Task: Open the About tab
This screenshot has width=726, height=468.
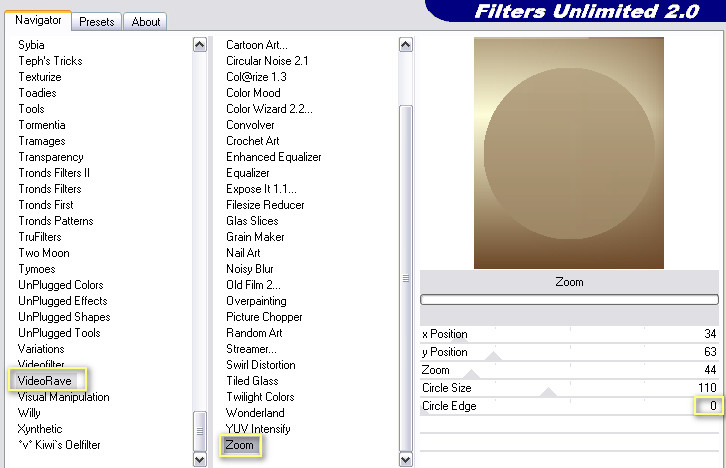Action: click(145, 22)
